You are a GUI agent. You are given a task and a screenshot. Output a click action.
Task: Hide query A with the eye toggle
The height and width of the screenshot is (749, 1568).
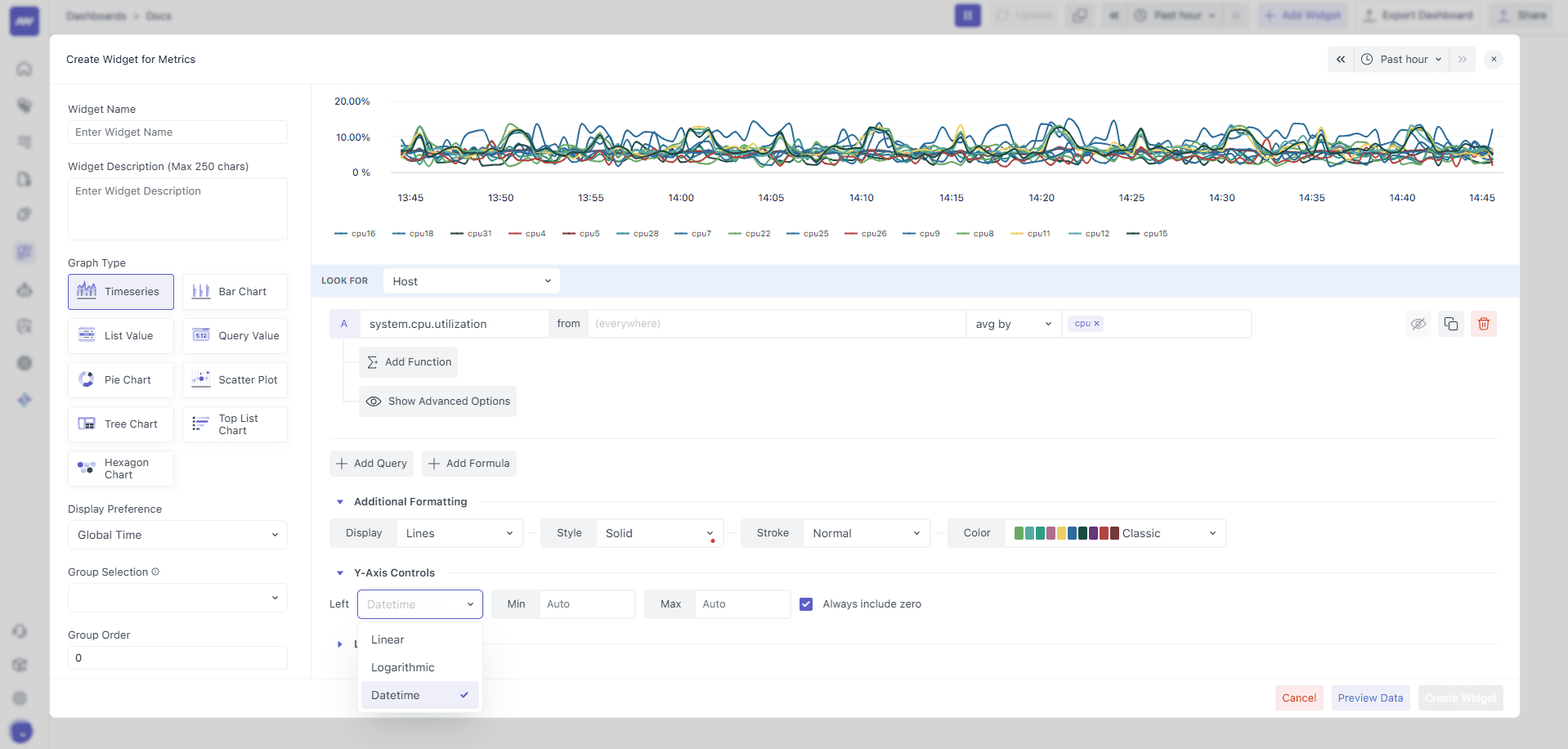click(x=1418, y=324)
